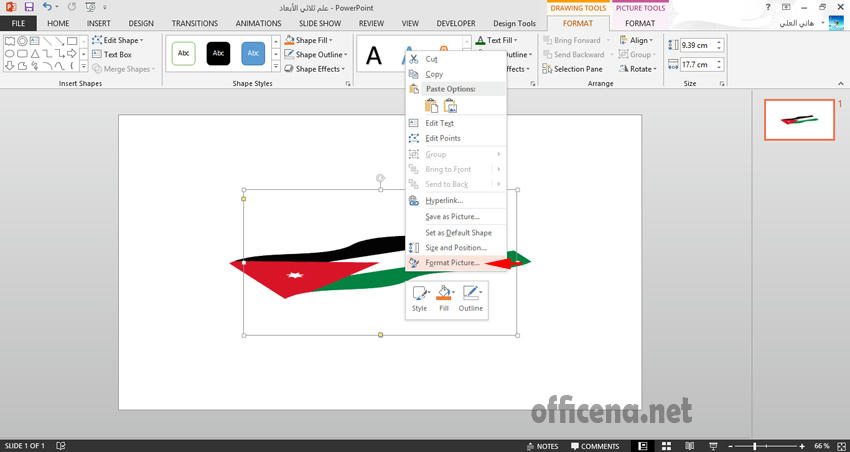This screenshot has width=850, height=452.
Task: Select the right arrow shape in gallery
Action: point(72,54)
